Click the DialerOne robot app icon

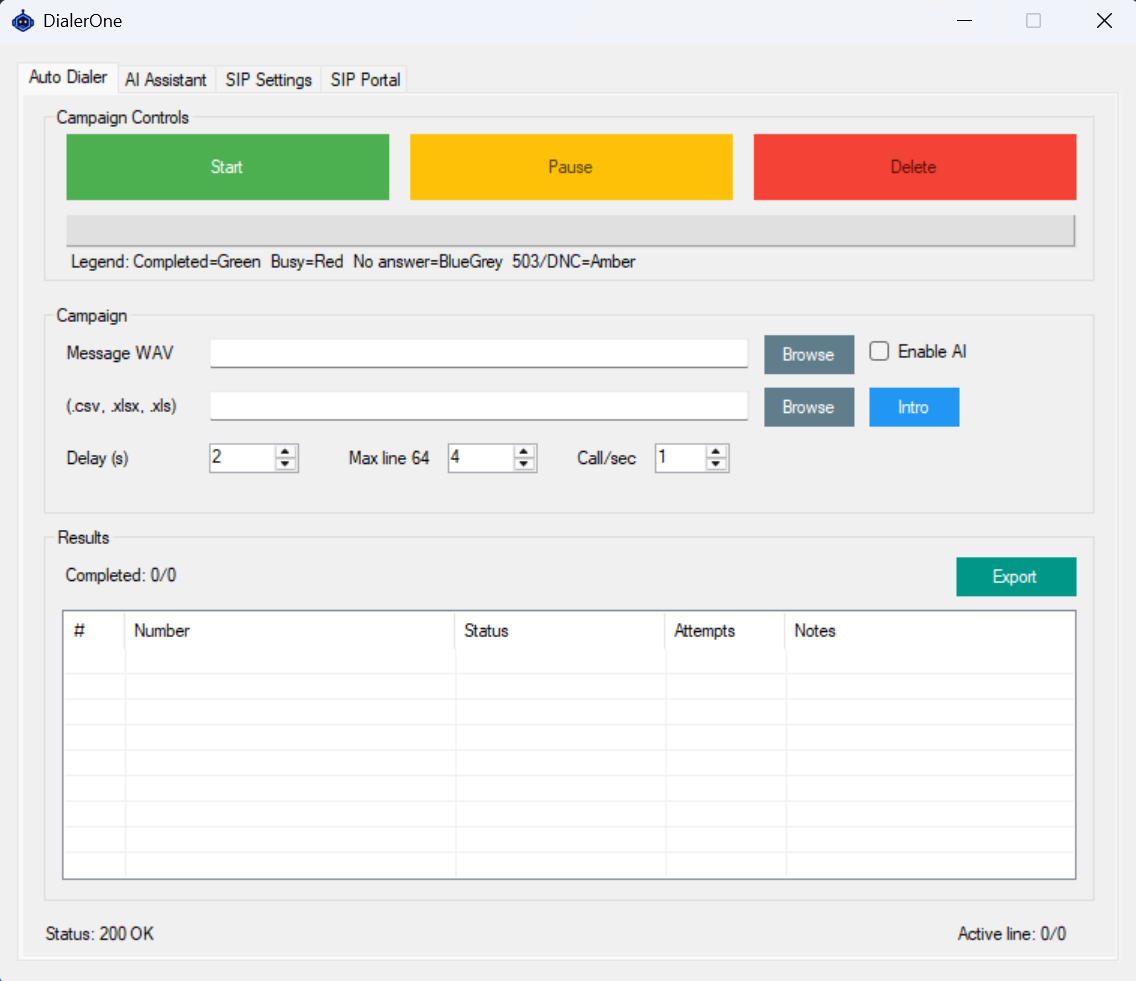click(x=23, y=20)
